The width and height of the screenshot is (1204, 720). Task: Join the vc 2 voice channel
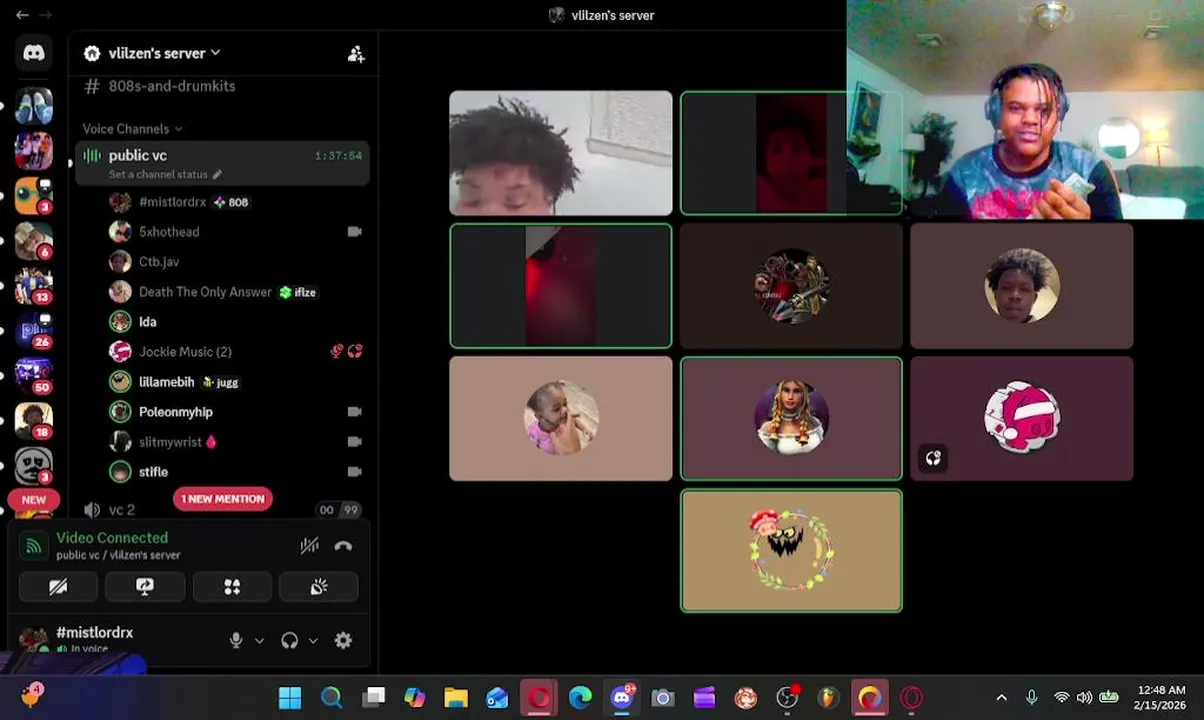click(x=121, y=510)
